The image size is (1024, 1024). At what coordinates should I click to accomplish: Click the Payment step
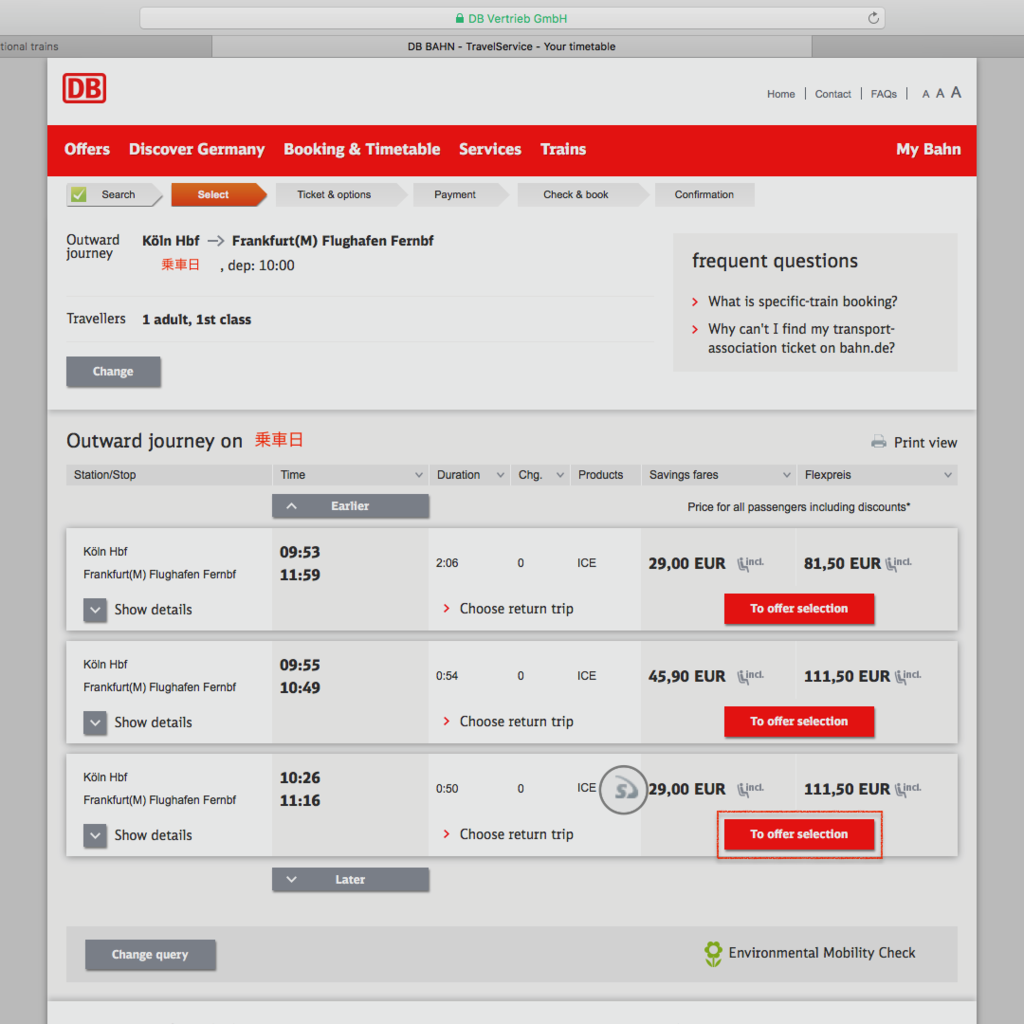click(460, 195)
